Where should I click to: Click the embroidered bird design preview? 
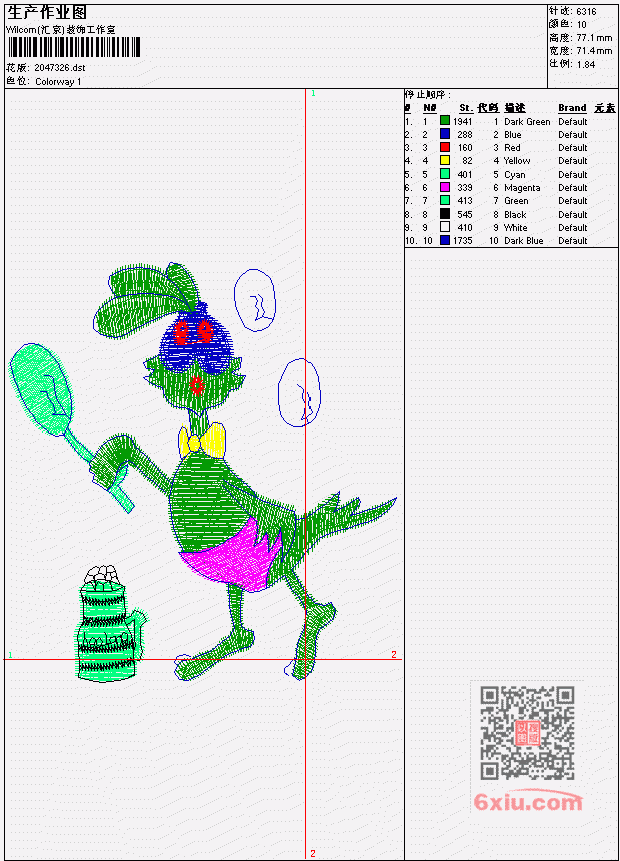(204, 472)
